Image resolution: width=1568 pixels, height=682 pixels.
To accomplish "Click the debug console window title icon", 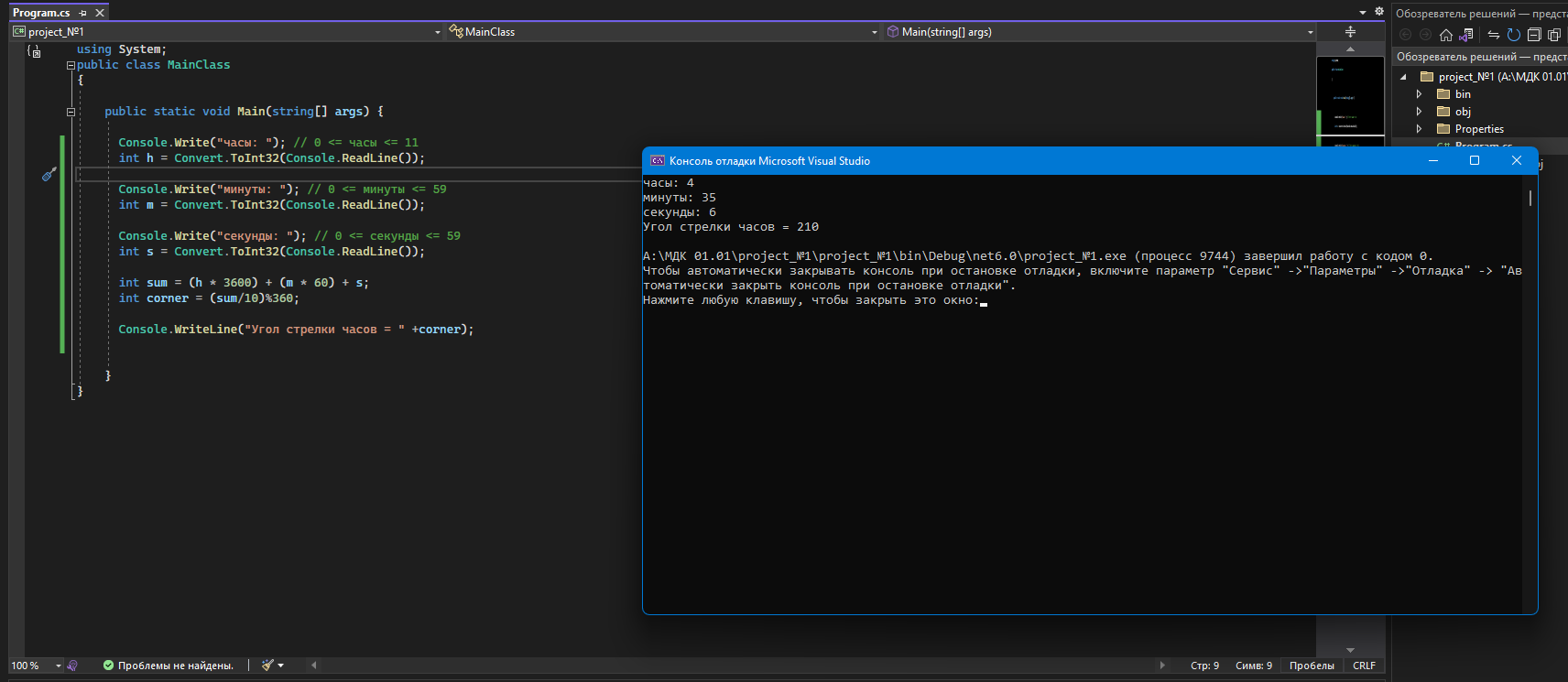I will (x=658, y=161).
